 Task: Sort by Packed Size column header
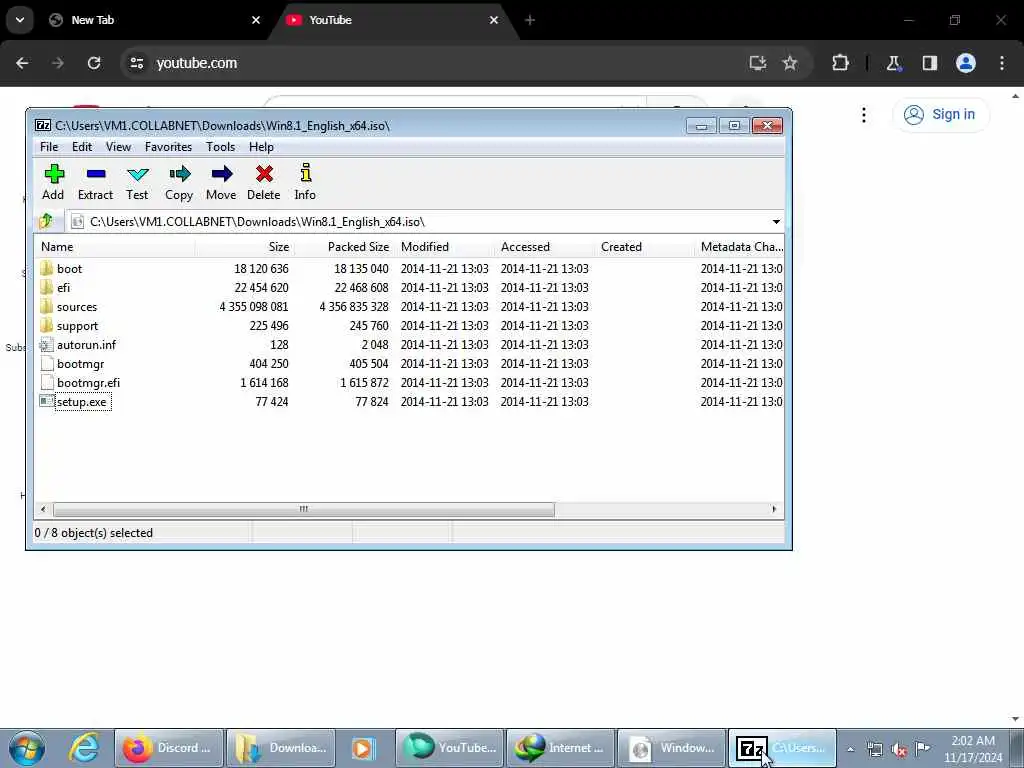tap(344, 247)
